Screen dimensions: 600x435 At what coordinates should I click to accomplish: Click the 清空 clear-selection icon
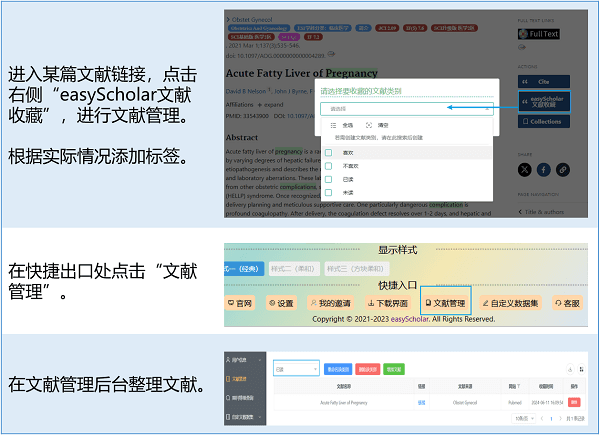coord(369,125)
